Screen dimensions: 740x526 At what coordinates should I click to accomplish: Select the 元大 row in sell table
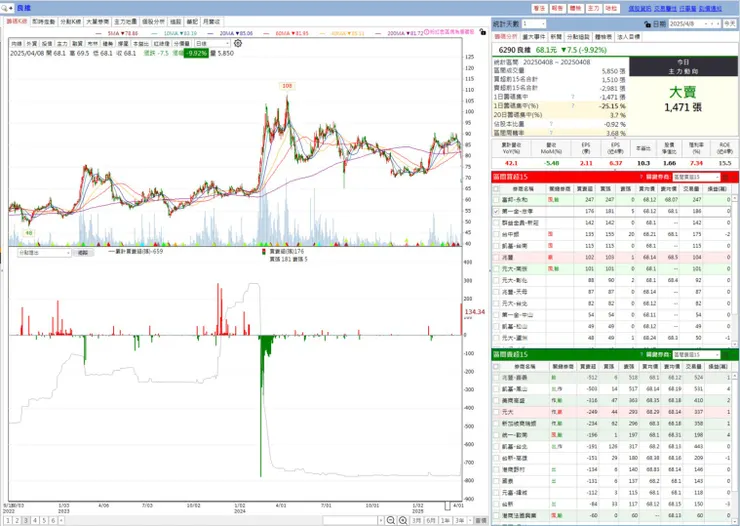coord(614,412)
